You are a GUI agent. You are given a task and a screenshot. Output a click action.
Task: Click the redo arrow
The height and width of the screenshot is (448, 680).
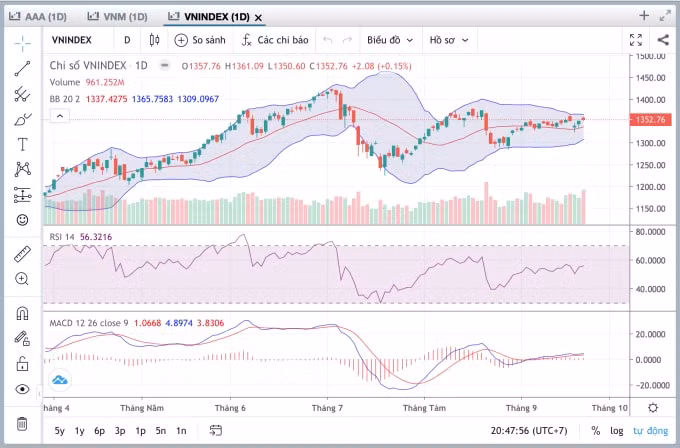pyautogui.click(x=347, y=40)
